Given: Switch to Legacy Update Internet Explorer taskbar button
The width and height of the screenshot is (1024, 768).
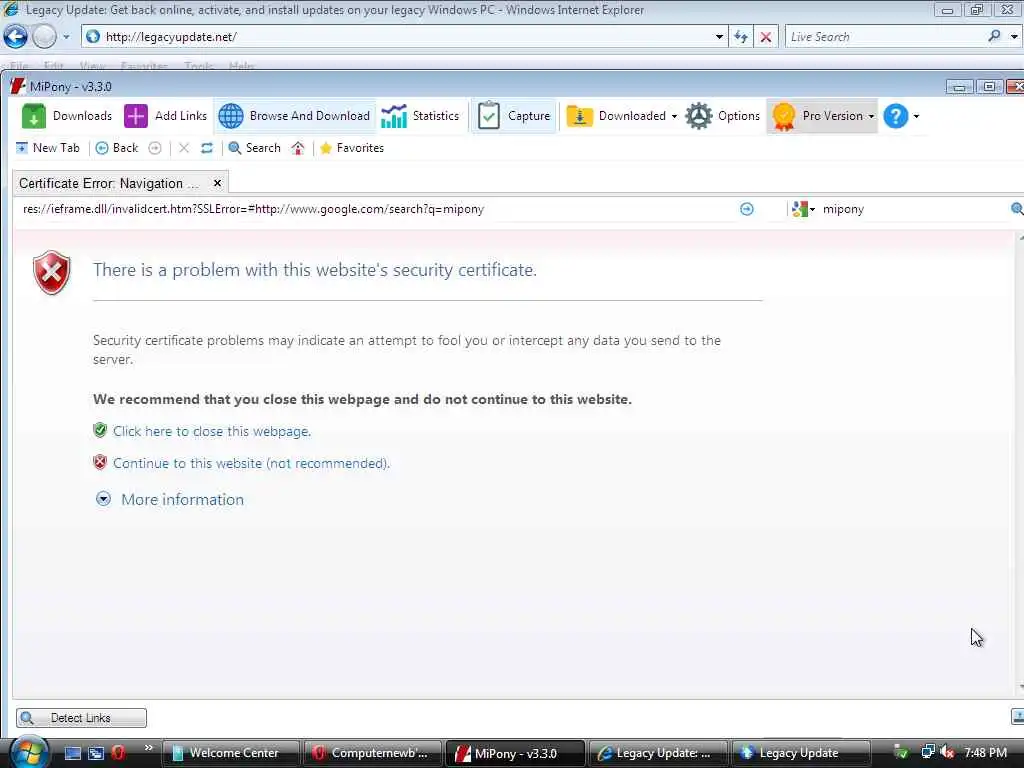Looking at the screenshot, I should (x=658, y=753).
